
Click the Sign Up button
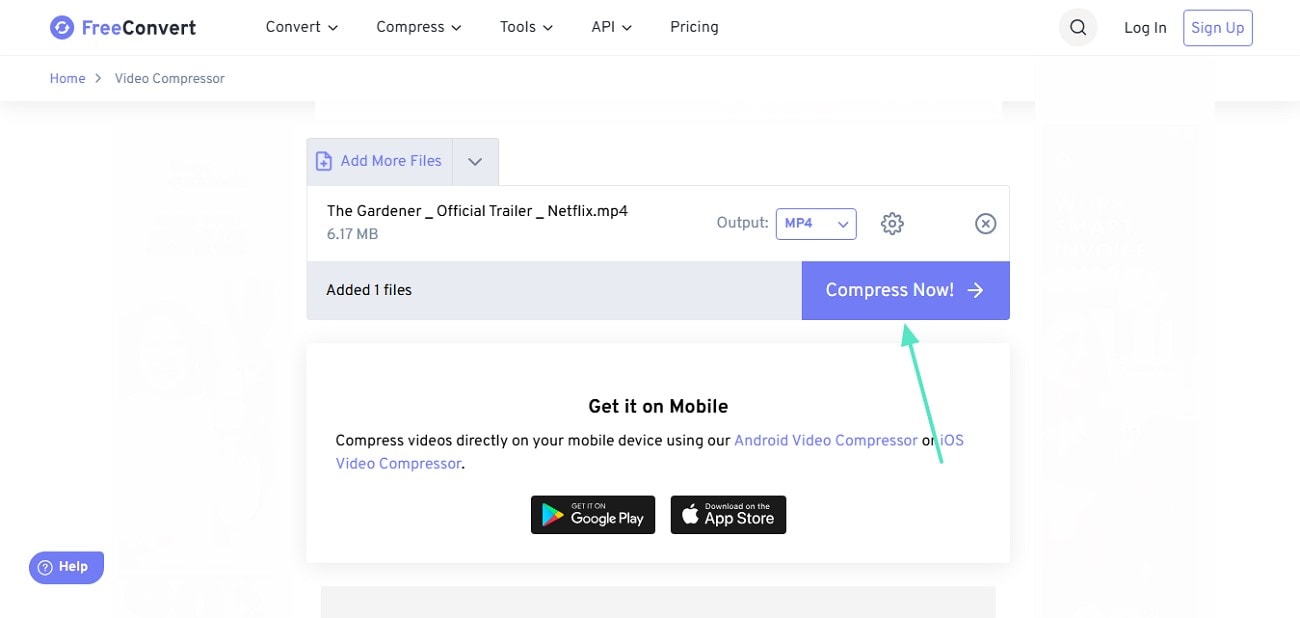(1217, 28)
